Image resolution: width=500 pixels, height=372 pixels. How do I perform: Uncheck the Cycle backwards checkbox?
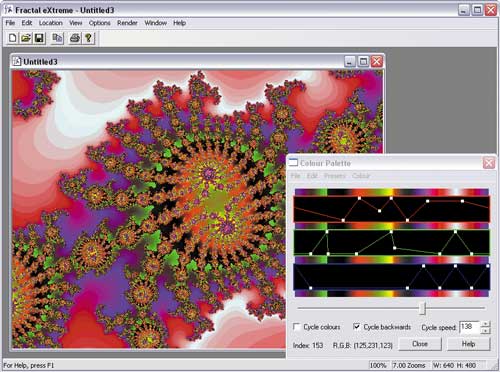click(x=357, y=327)
